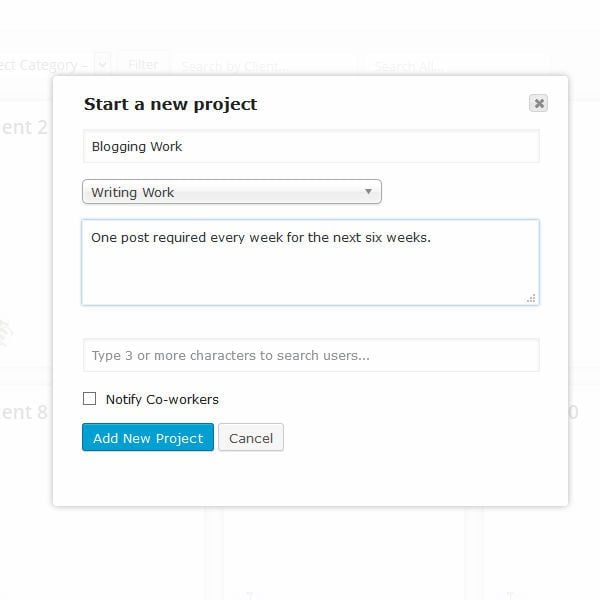Click the Blogging Work project name field
The image size is (600, 600).
click(x=311, y=146)
